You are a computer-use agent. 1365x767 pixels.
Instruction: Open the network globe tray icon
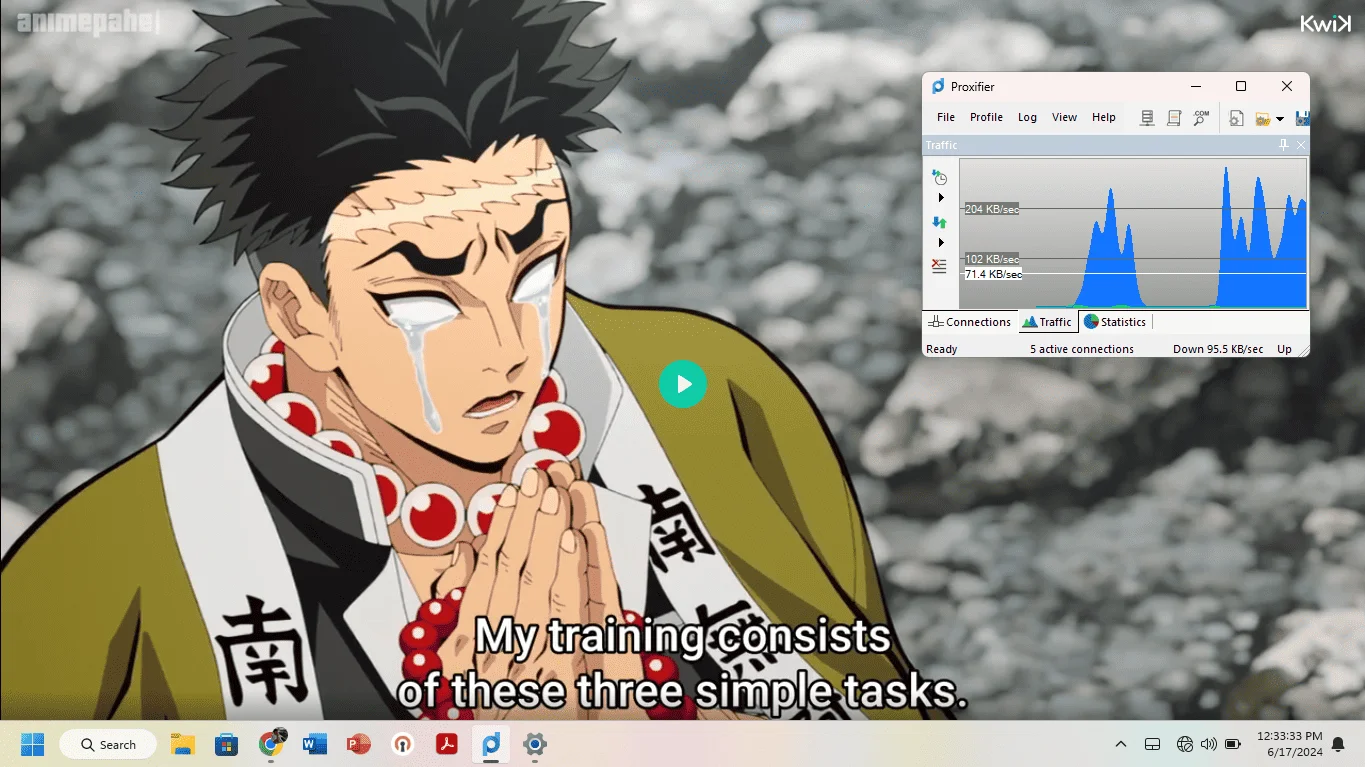pos(1185,744)
